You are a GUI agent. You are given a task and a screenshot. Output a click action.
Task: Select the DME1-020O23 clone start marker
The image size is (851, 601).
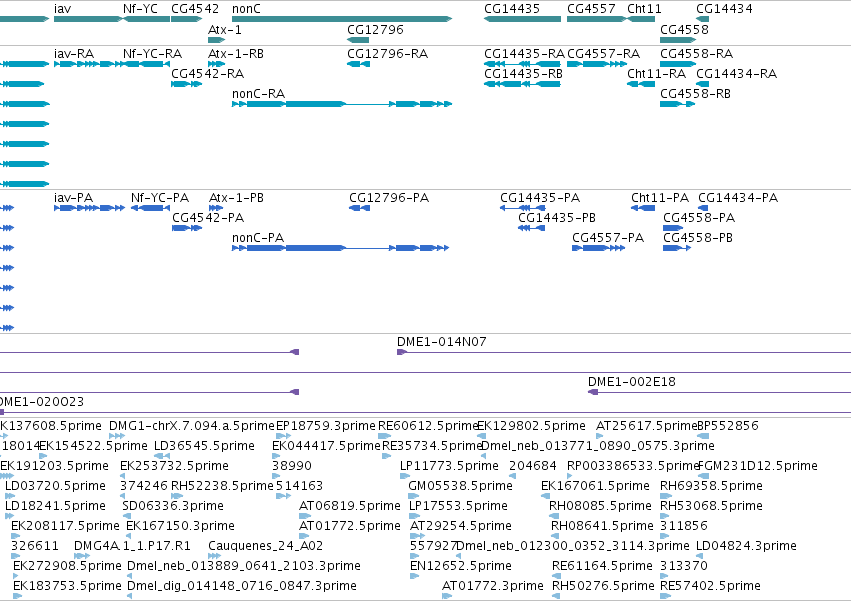(2, 412)
